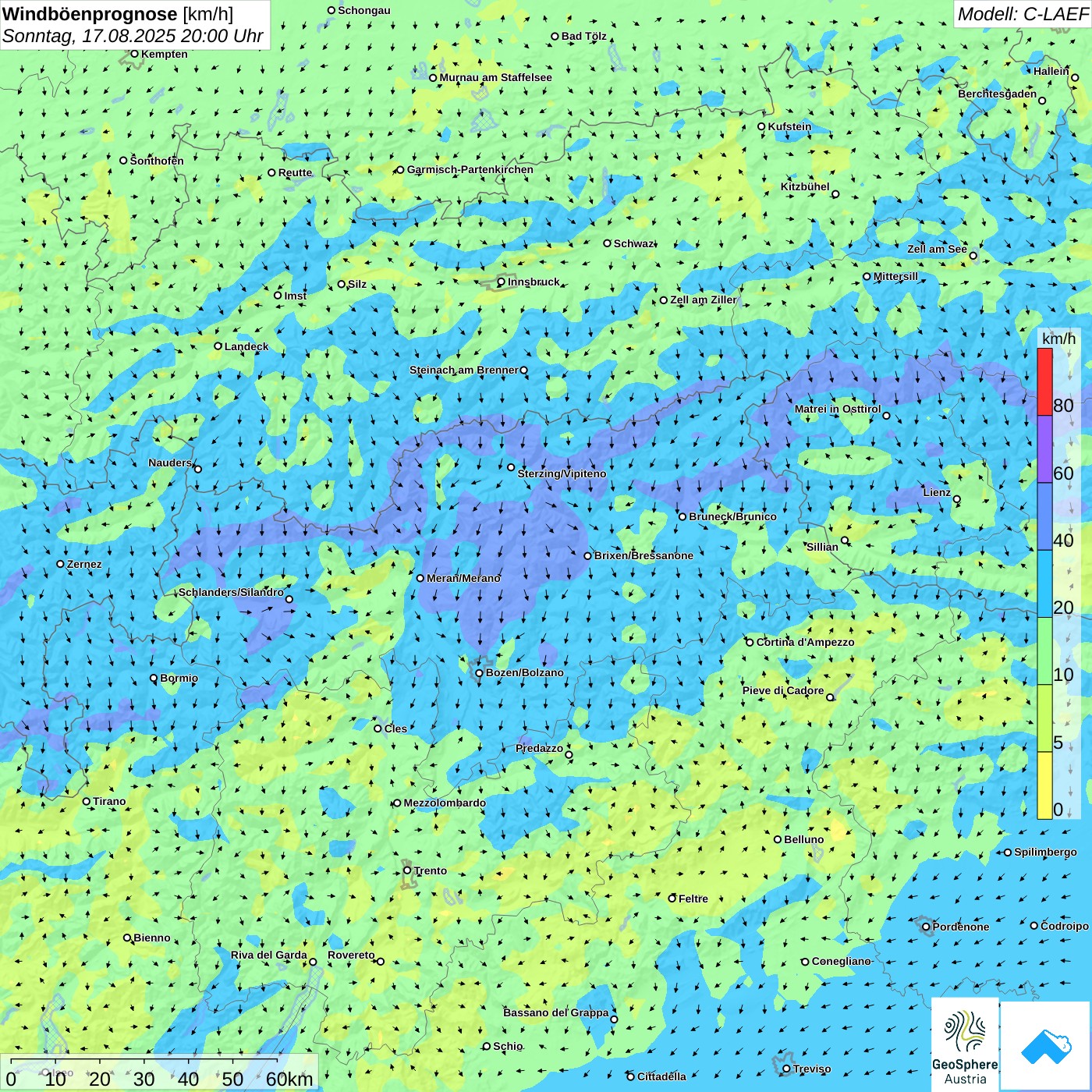Click the Landeck label
1092x1092 pixels.
(x=246, y=346)
